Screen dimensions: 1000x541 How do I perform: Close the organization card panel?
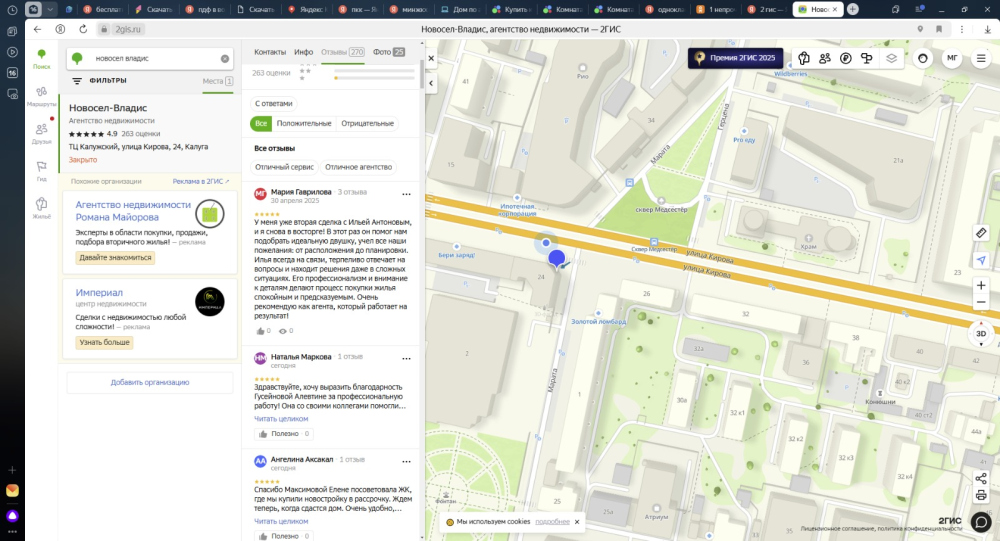(431, 58)
